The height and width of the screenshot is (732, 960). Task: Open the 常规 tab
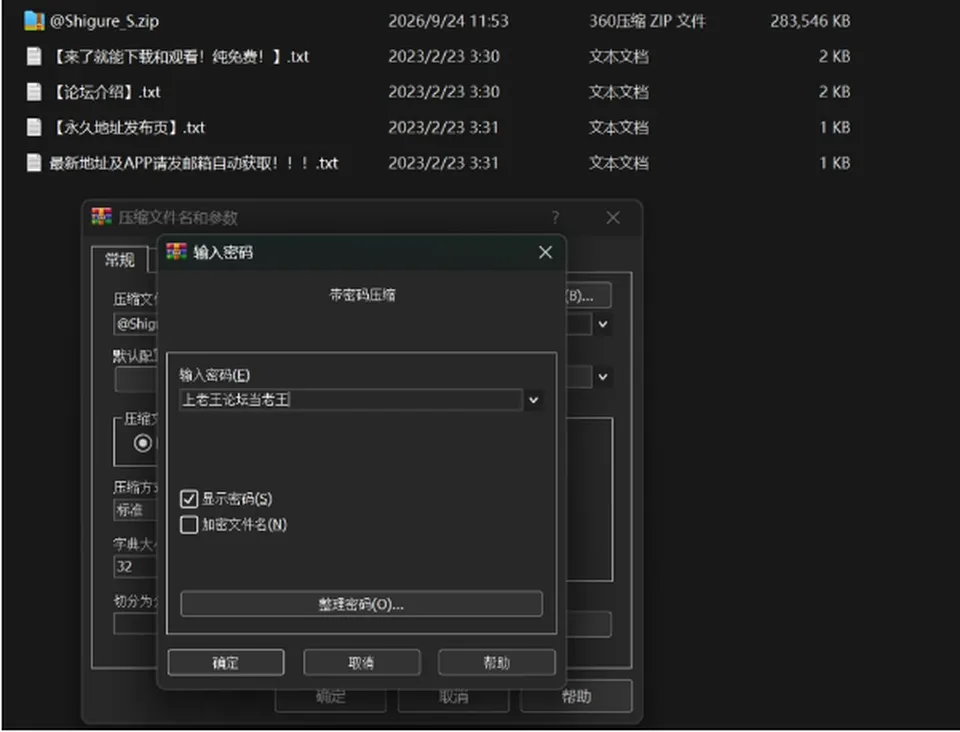pos(119,260)
